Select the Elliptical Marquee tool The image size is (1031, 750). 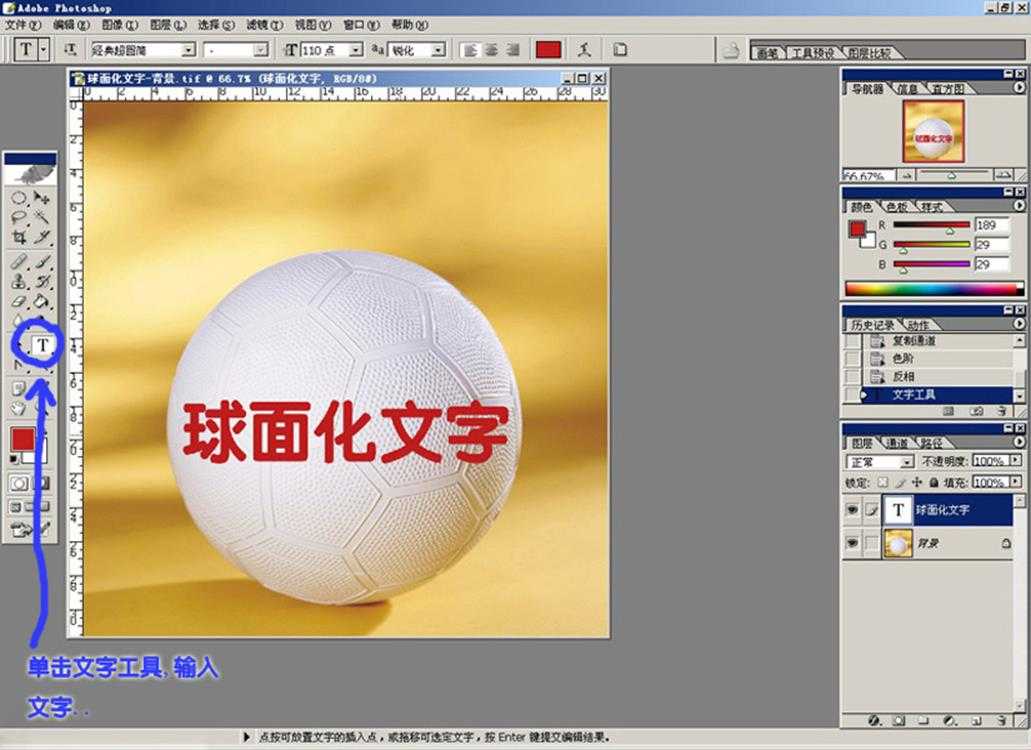click(18, 197)
